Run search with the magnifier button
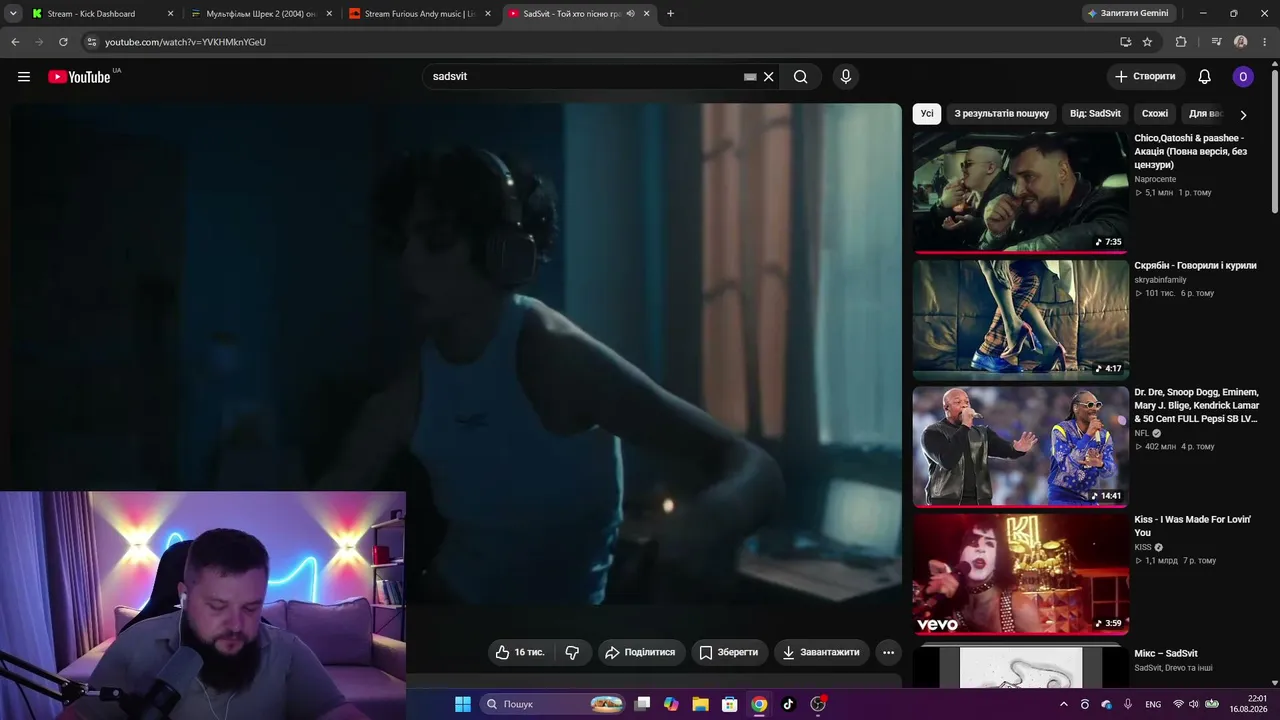Viewport: 1280px width, 720px height. pyautogui.click(x=801, y=77)
